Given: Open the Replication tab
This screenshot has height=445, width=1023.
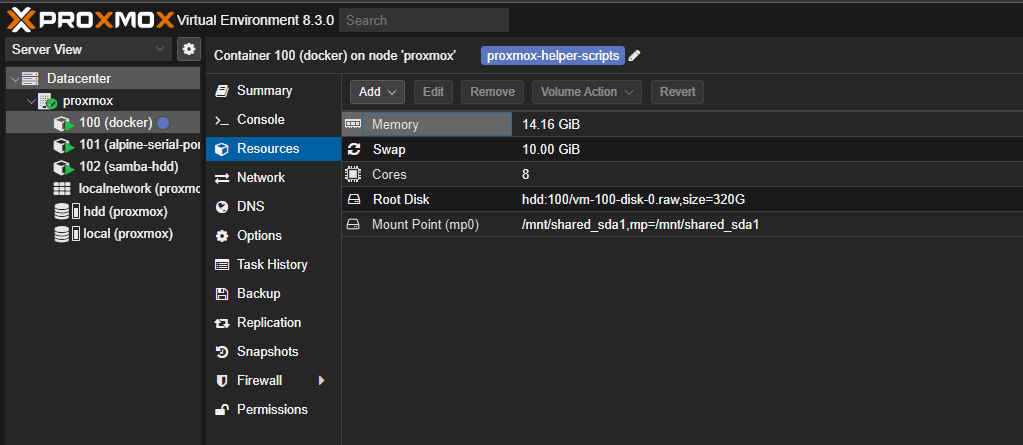Looking at the screenshot, I should [273, 322].
